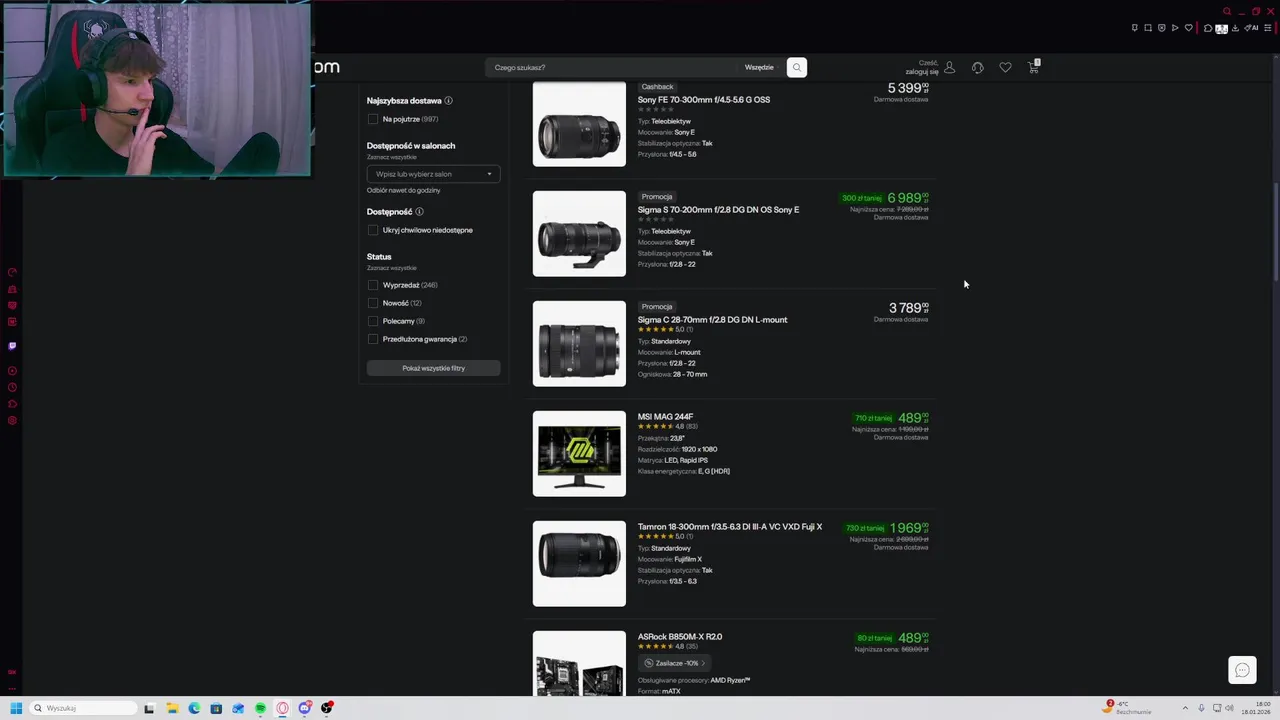The height and width of the screenshot is (720, 1280).
Task: Click the info icon beside Dostępność
Action: tap(419, 212)
